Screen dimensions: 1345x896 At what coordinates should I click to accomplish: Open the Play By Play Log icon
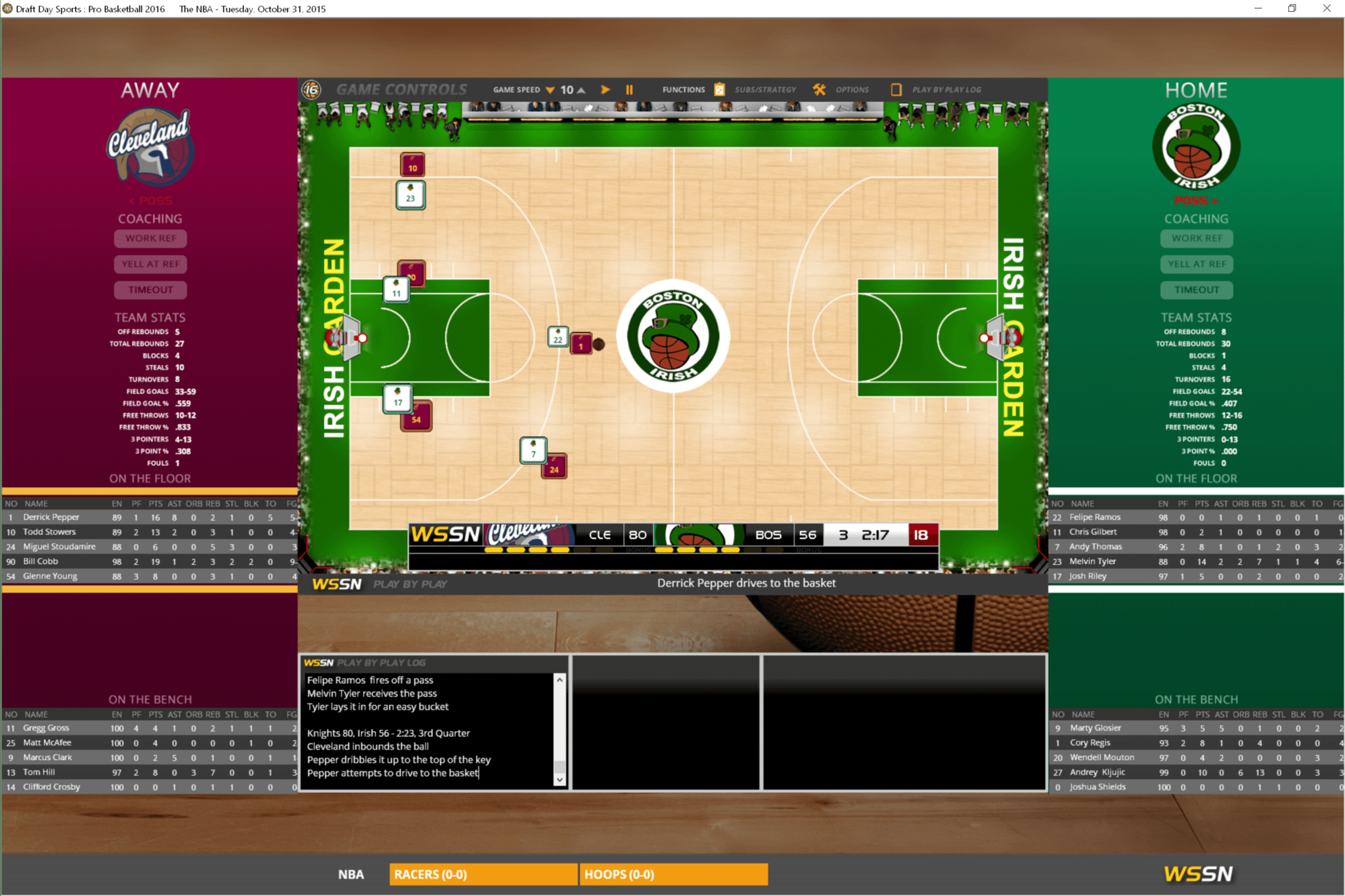tap(896, 90)
